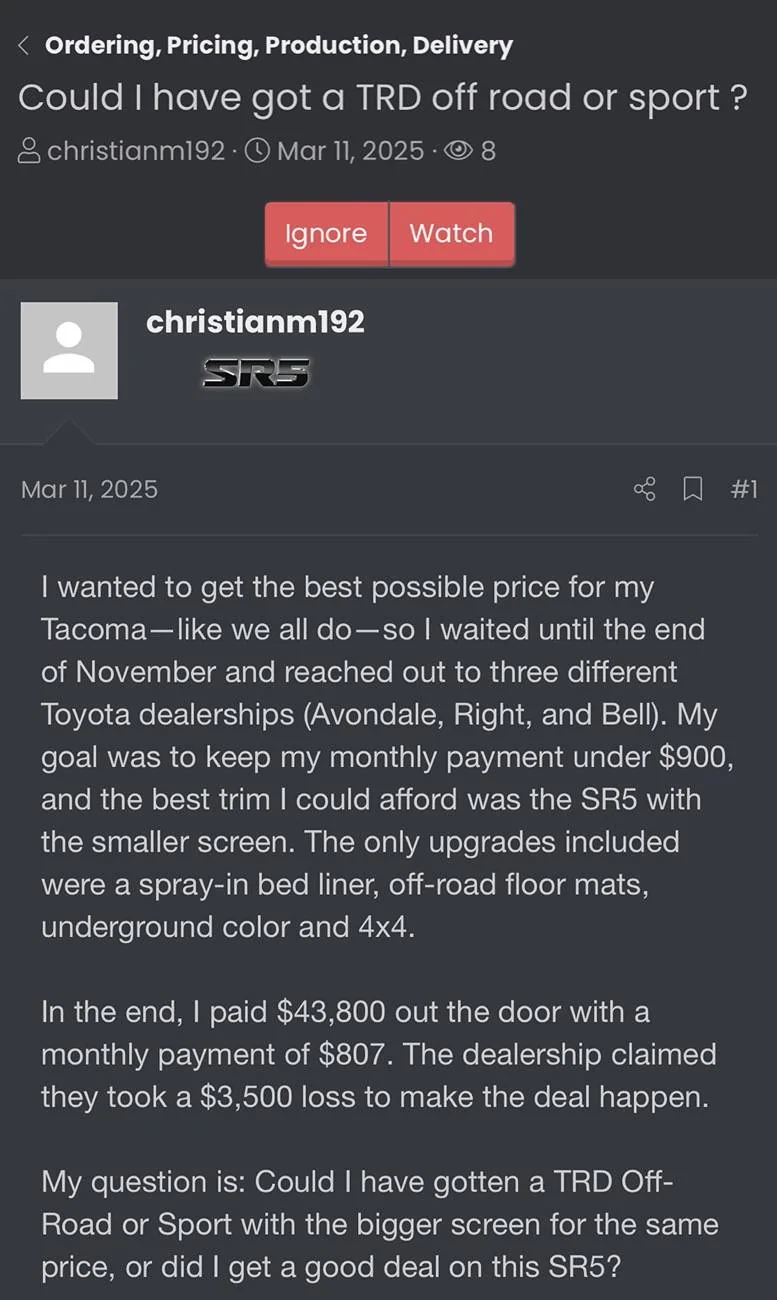Click the view count number 8

pos(488,151)
